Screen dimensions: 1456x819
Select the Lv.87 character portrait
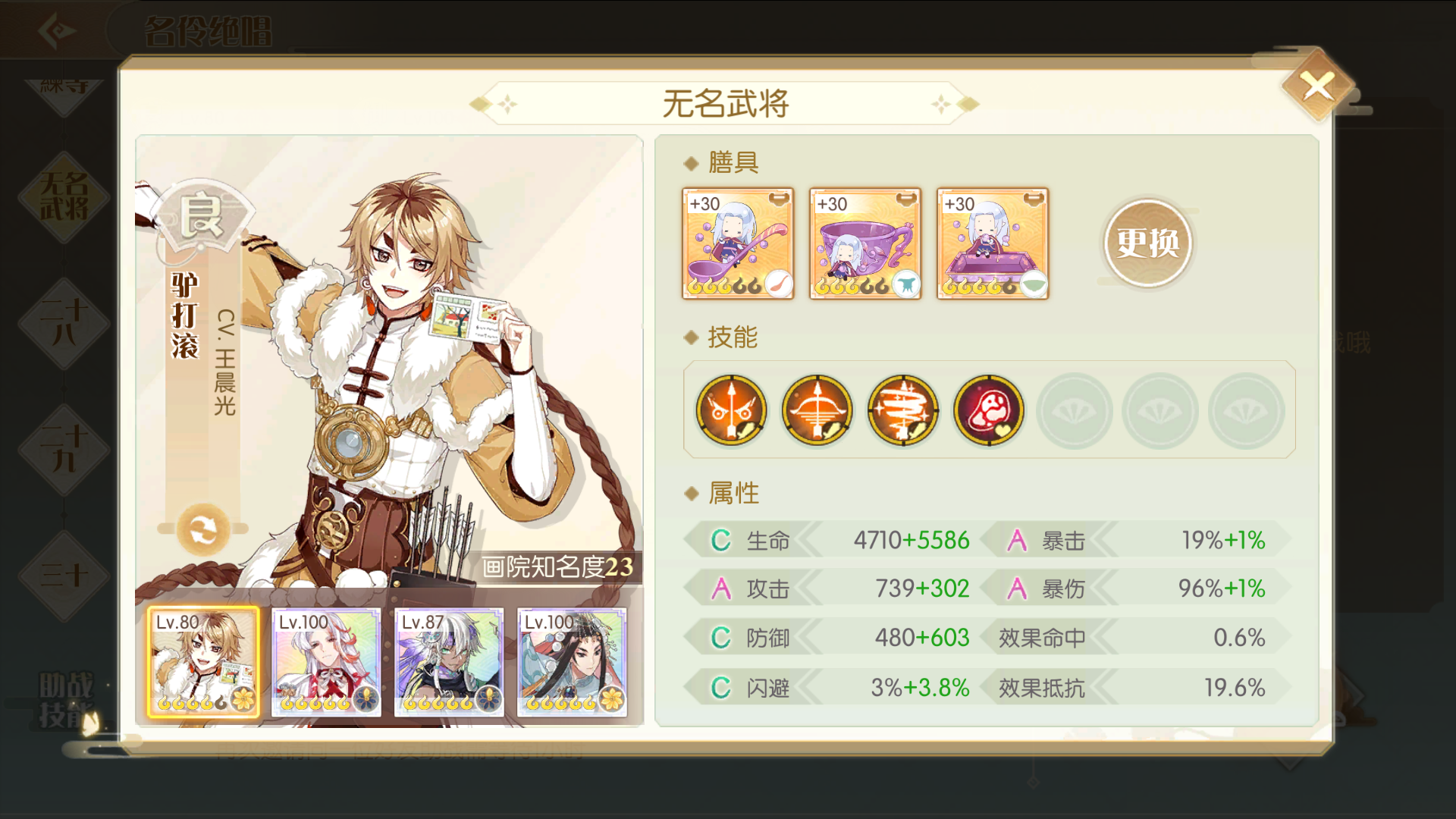449,662
